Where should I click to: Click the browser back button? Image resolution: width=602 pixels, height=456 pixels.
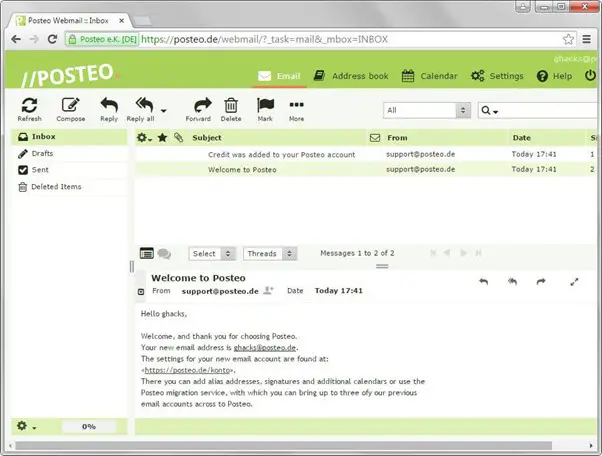[16, 39]
